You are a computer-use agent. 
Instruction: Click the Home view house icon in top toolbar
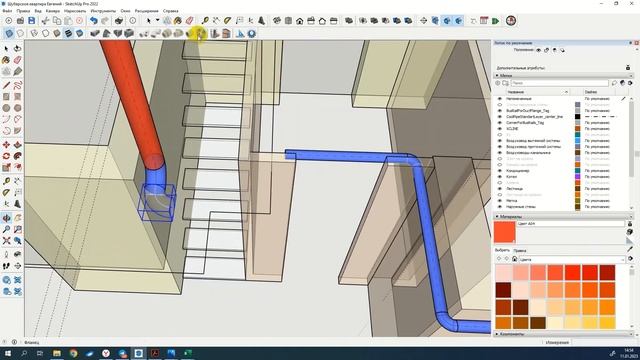[300, 20]
